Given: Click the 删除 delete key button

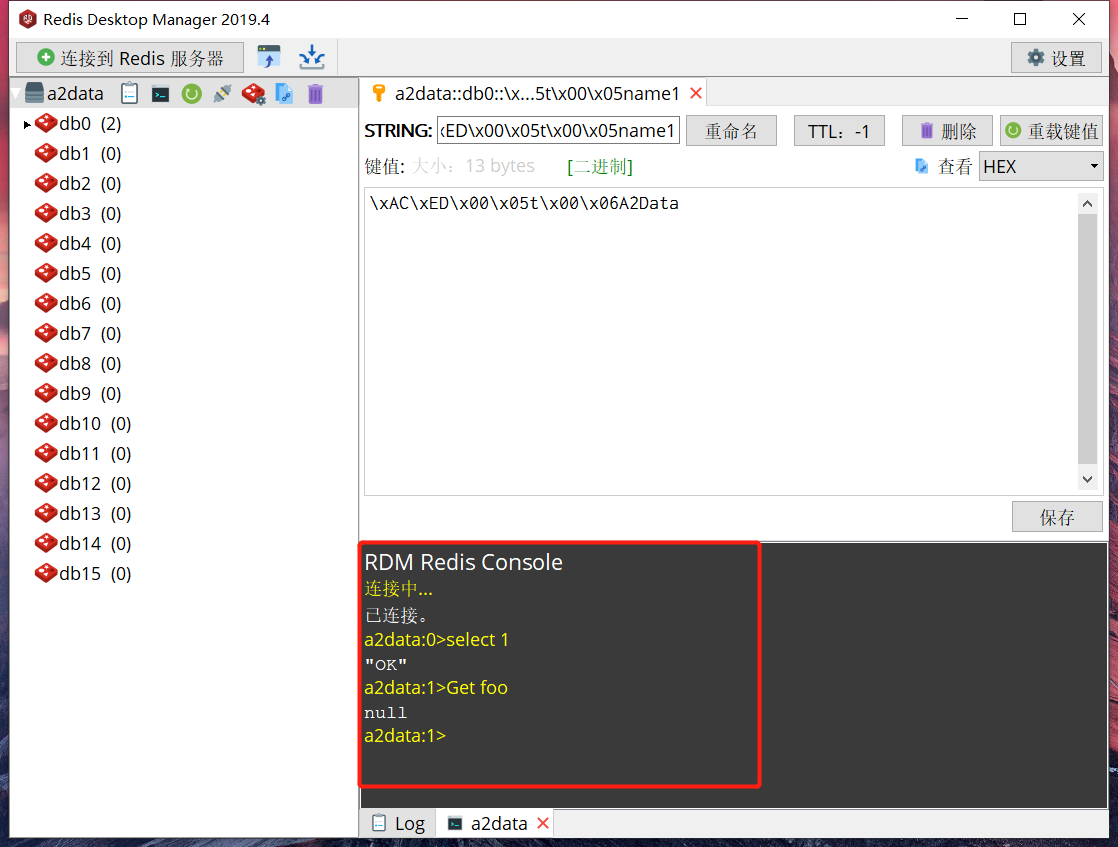Looking at the screenshot, I should [x=947, y=131].
